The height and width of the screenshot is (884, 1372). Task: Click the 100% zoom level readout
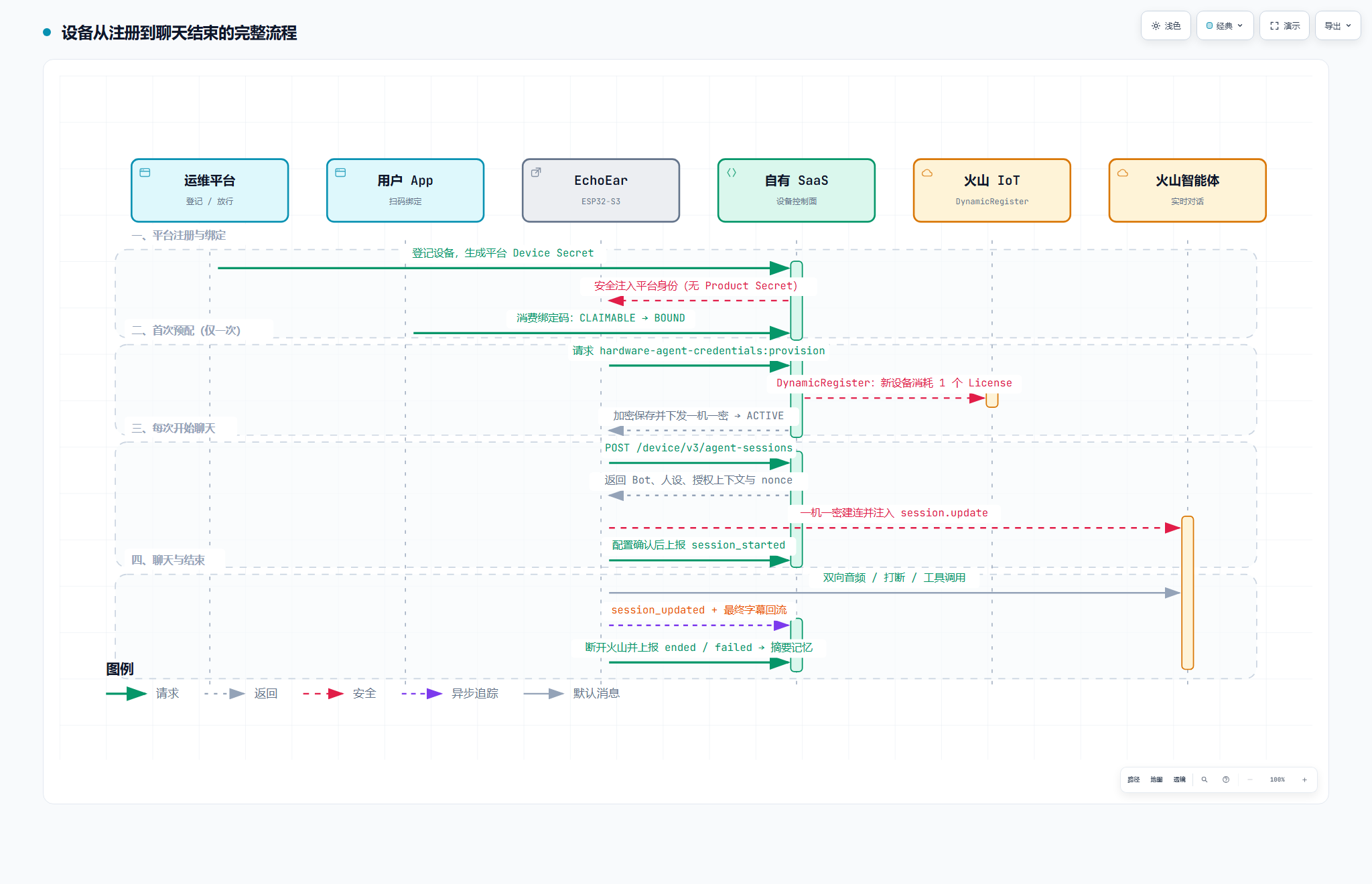coord(1278,780)
